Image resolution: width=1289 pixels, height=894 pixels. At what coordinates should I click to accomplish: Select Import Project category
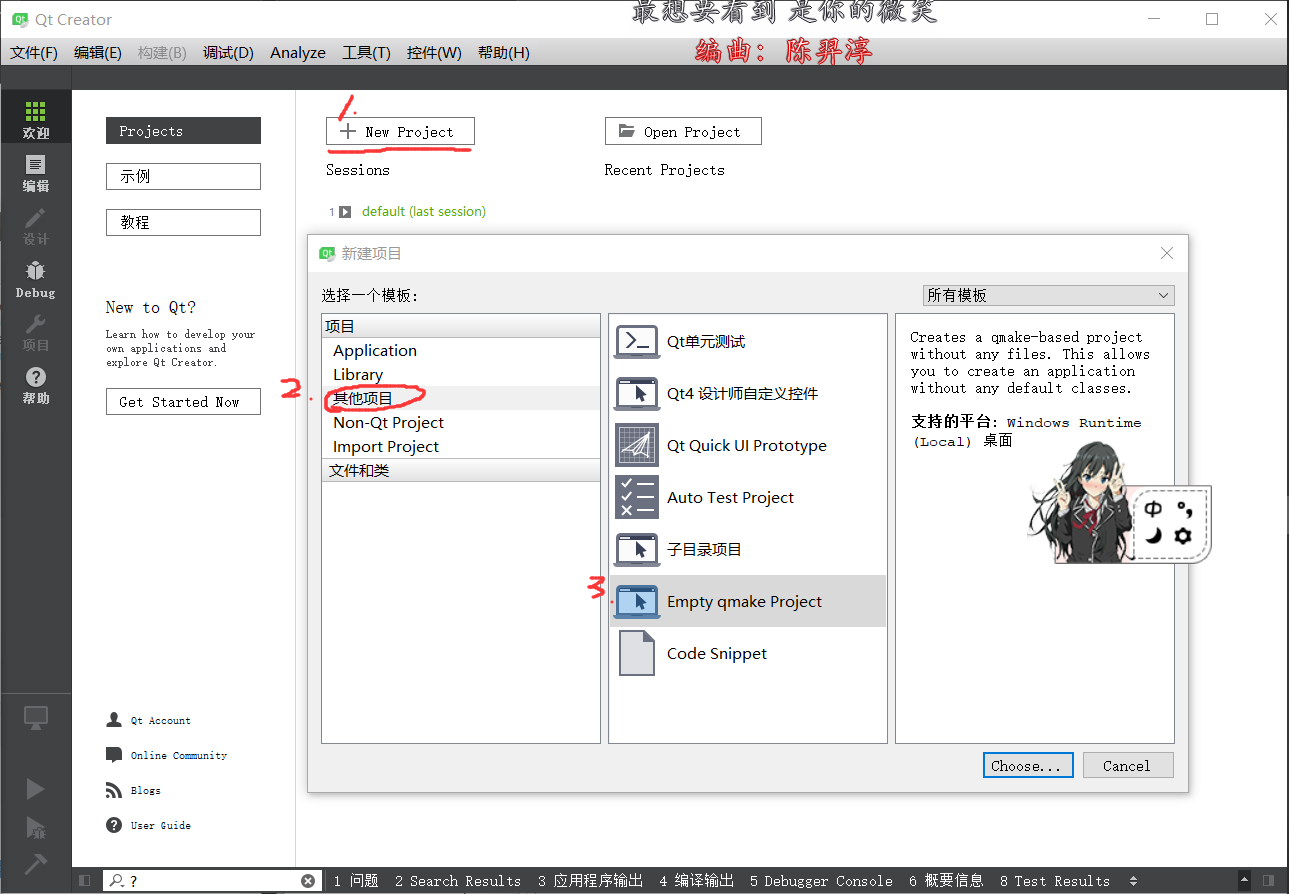pos(461,446)
